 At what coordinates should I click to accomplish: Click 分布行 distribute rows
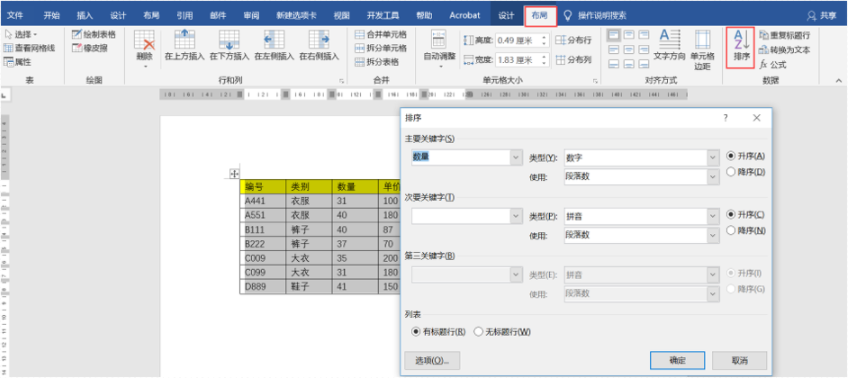573,40
